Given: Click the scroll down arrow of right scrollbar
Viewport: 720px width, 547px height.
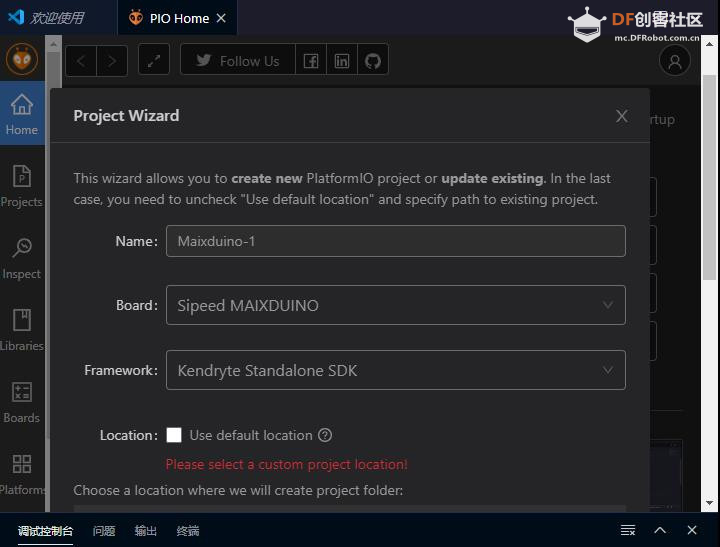Looking at the screenshot, I should (x=709, y=503).
